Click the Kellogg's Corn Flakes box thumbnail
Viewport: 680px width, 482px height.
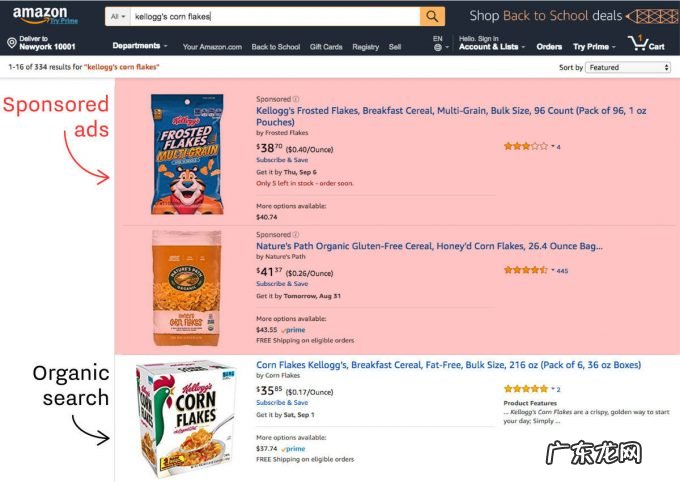(184, 415)
